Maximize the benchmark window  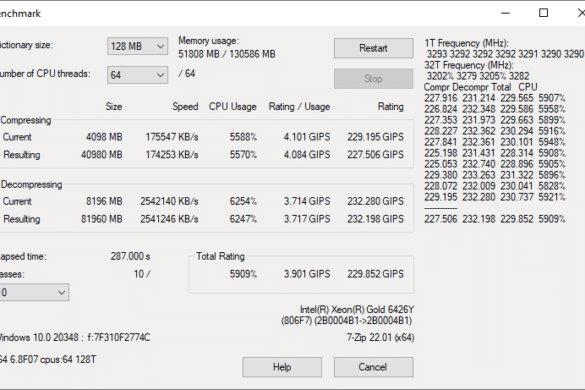click(544, 13)
